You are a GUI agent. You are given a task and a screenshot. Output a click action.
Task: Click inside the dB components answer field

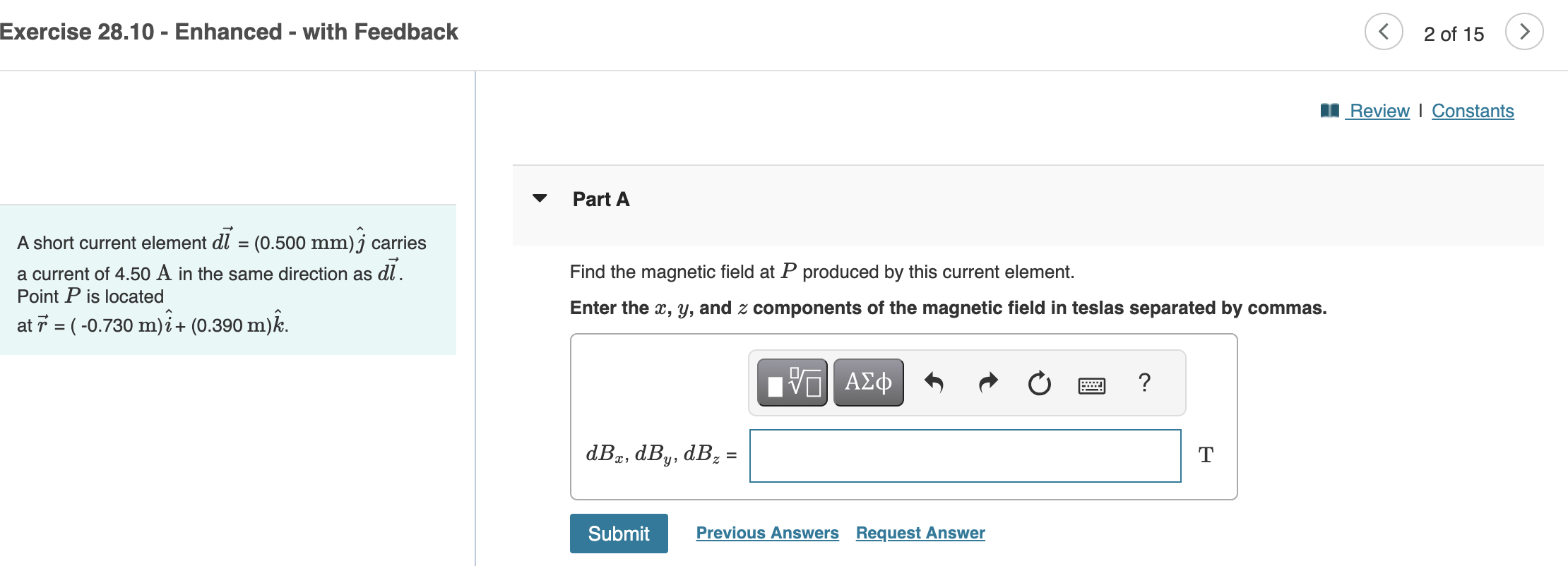(x=965, y=456)
